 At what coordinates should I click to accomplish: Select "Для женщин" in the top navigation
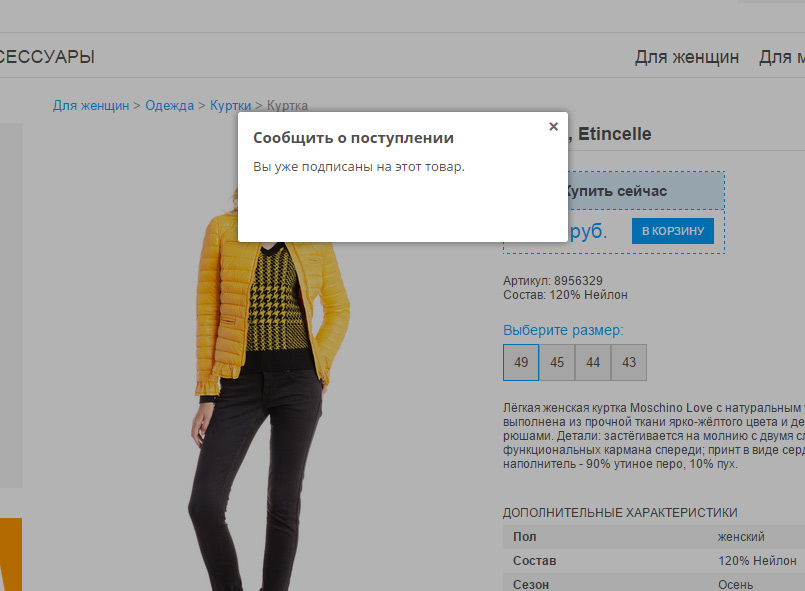[686, 57]
